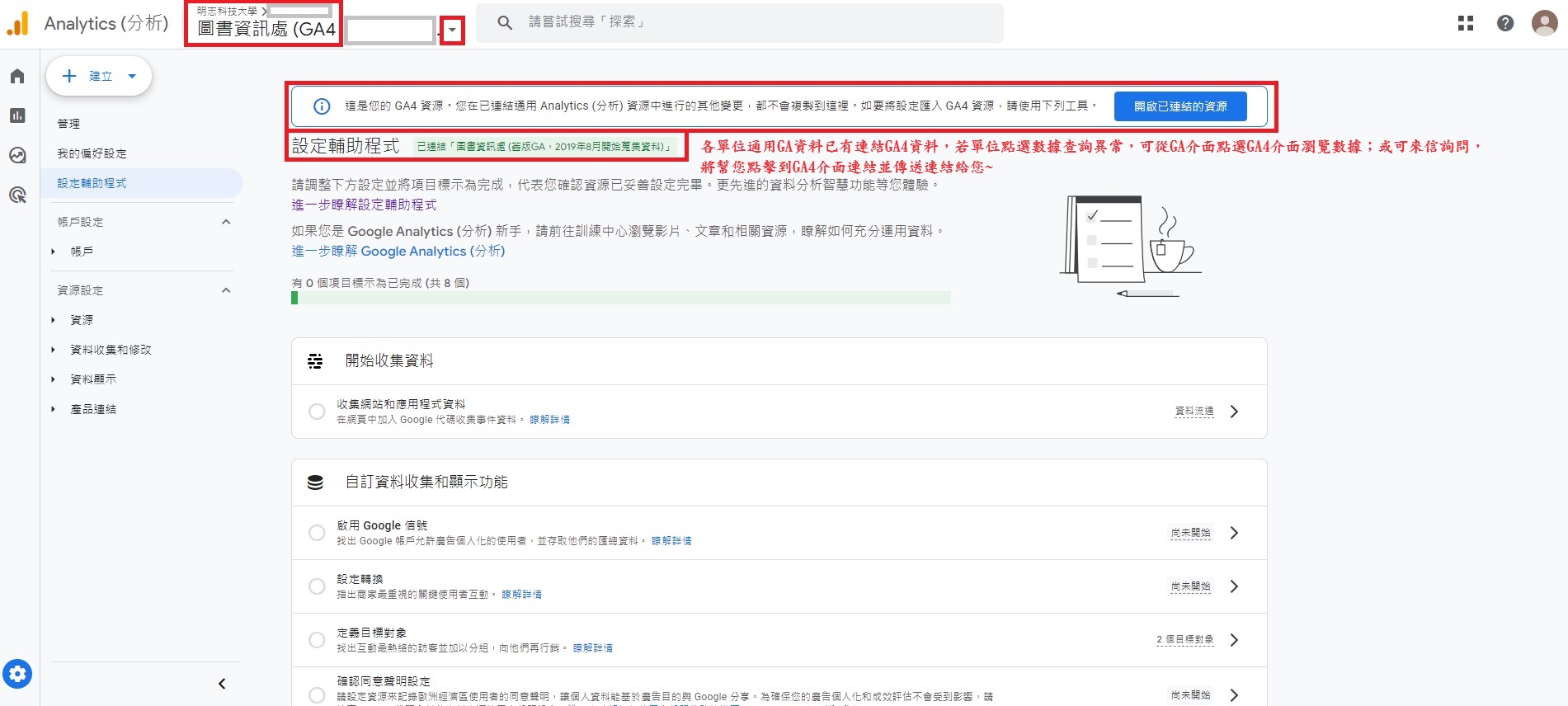1568x706 pixels.
Task: Click the 資料流通 status label
Action: pyautogui.click(x=1194, y=411)
